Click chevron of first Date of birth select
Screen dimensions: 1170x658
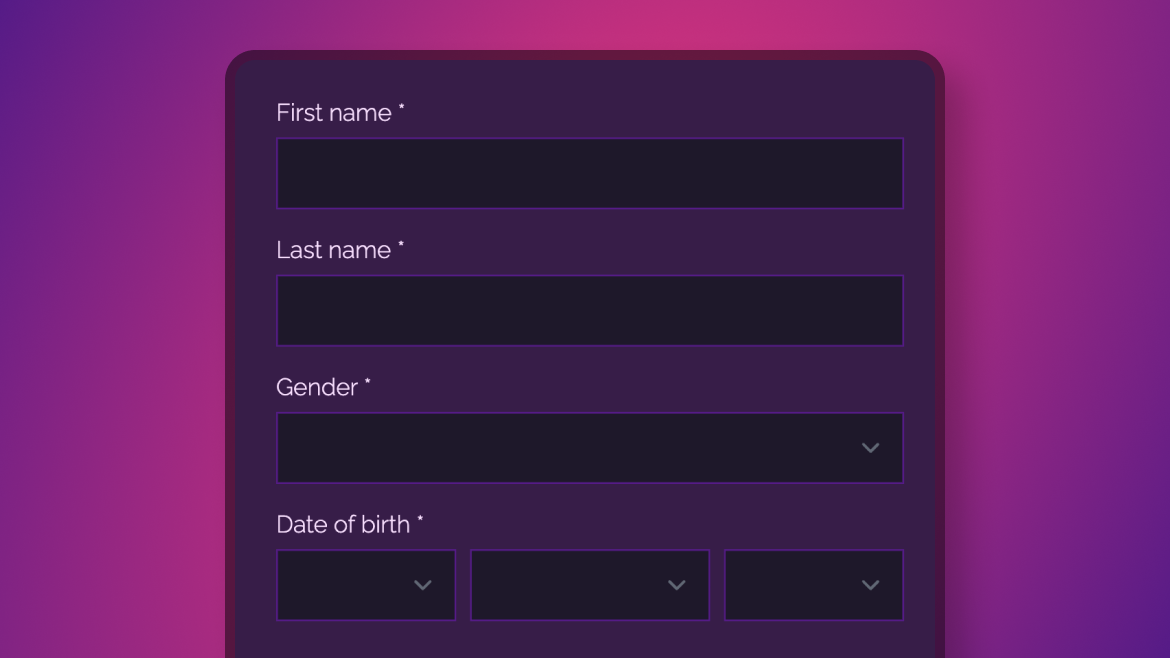pyautogui.click(x=422, y=585)
